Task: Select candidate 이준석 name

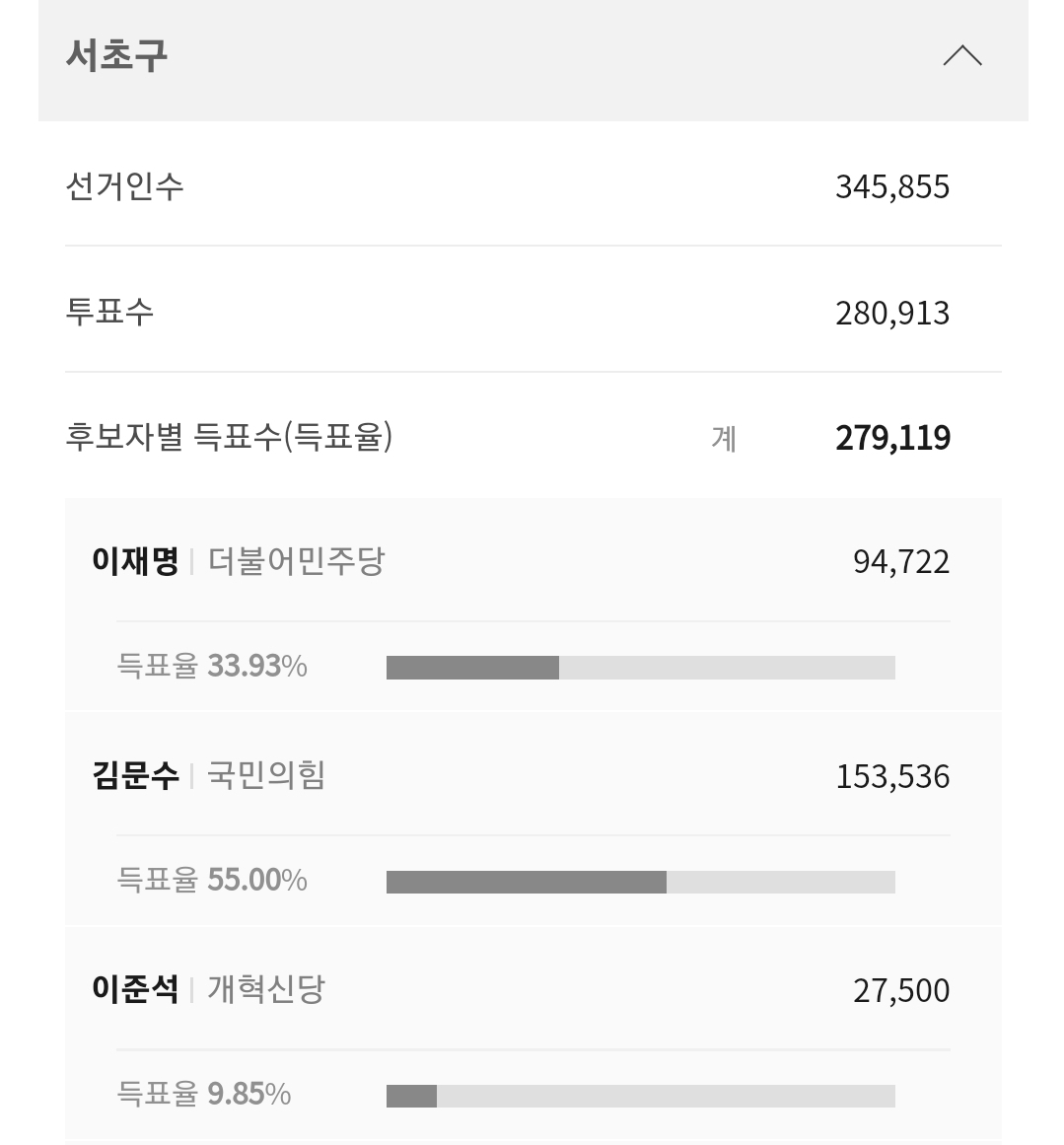Action: click(135, 989)
